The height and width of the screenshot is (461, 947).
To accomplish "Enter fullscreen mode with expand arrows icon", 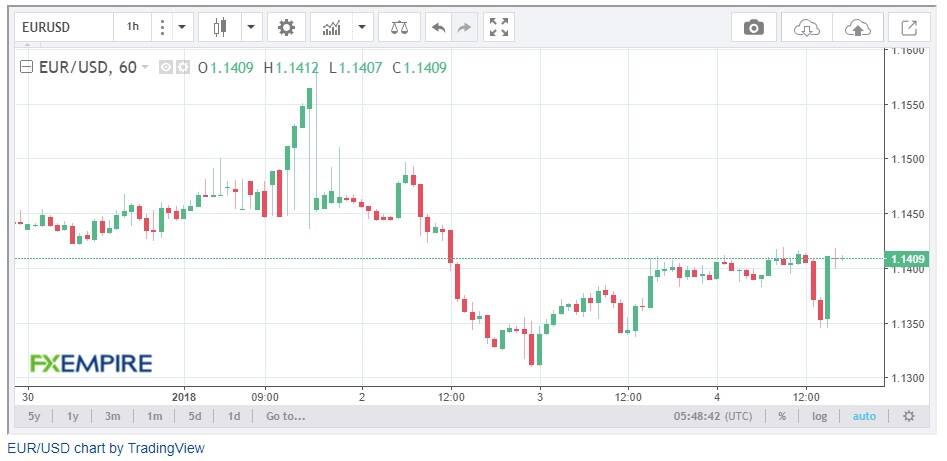I will (x=499, y=27).
